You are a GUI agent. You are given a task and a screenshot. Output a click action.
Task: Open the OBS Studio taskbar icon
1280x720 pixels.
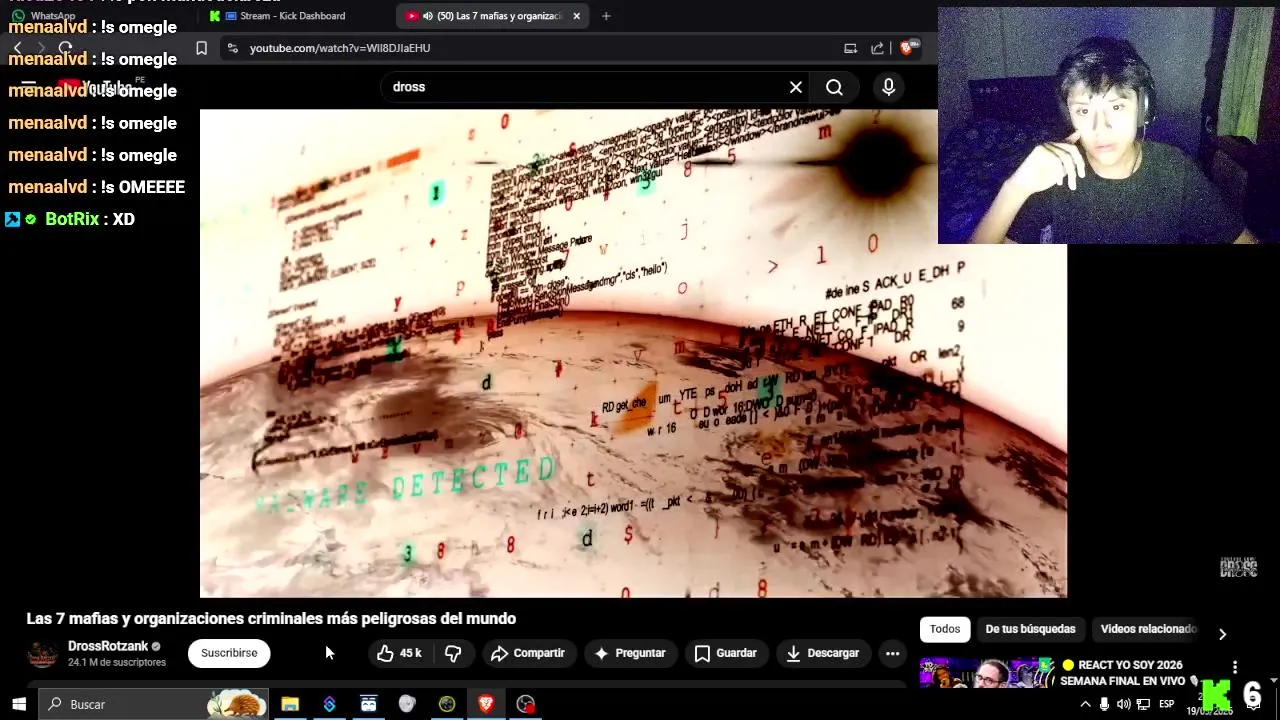coord(525,704)
